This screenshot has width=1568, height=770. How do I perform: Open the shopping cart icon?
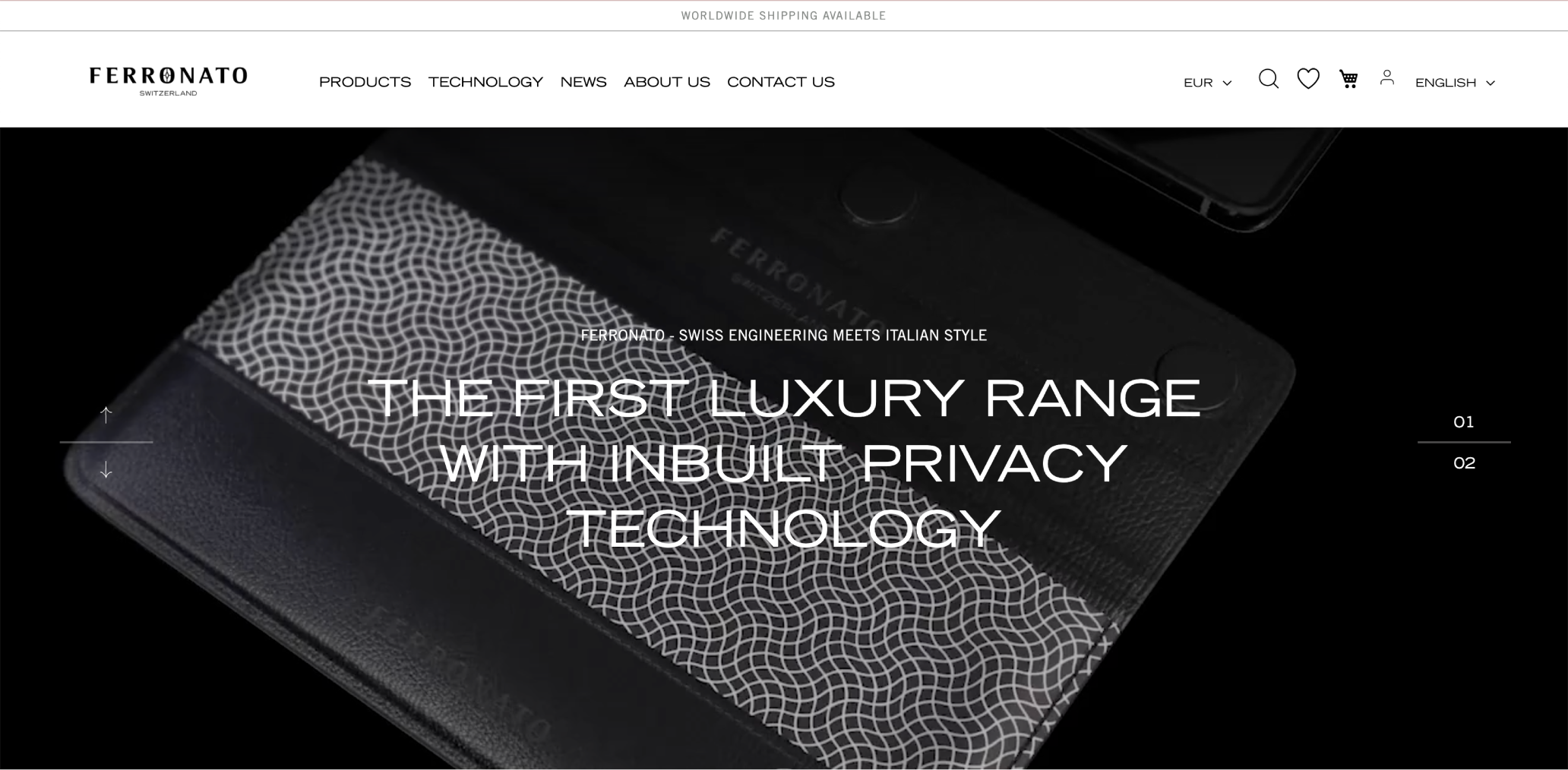coord(1348,79)
